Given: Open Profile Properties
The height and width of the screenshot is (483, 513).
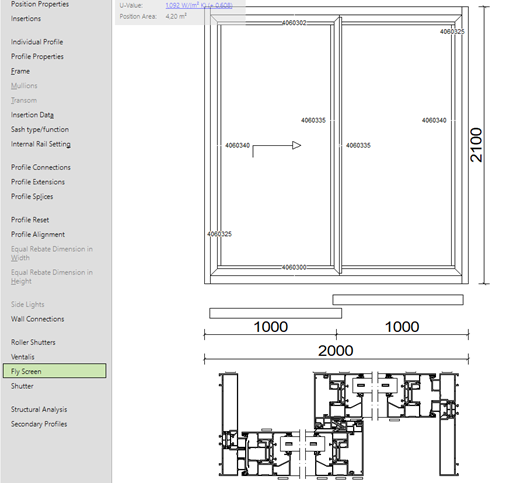Looking at the screenshot, I should 37,57.
